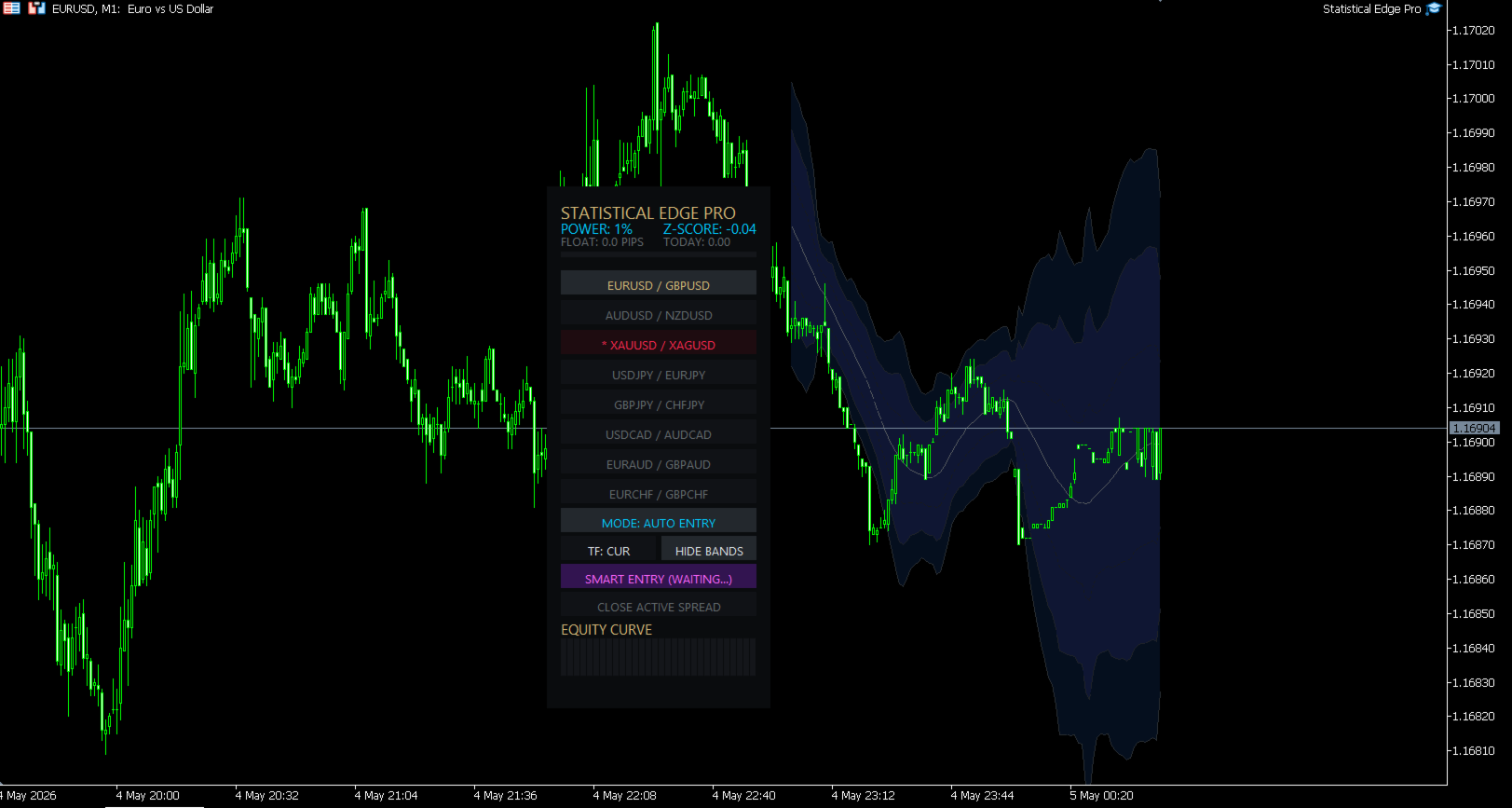Click the STATISTICAL EDGE PRO panel title
Image resolution: width=1512 pixels, height=808 pixels.
[648, 213]
